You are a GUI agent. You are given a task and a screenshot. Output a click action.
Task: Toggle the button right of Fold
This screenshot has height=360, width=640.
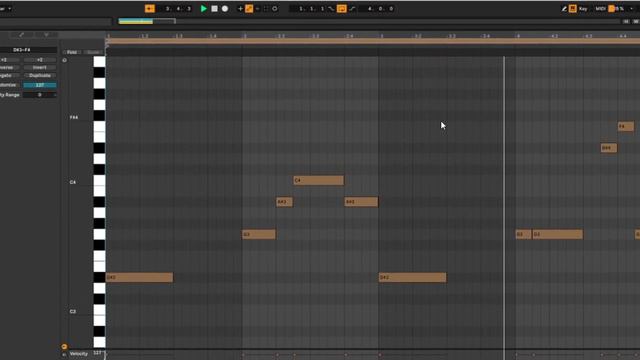[x=93, y=52]
